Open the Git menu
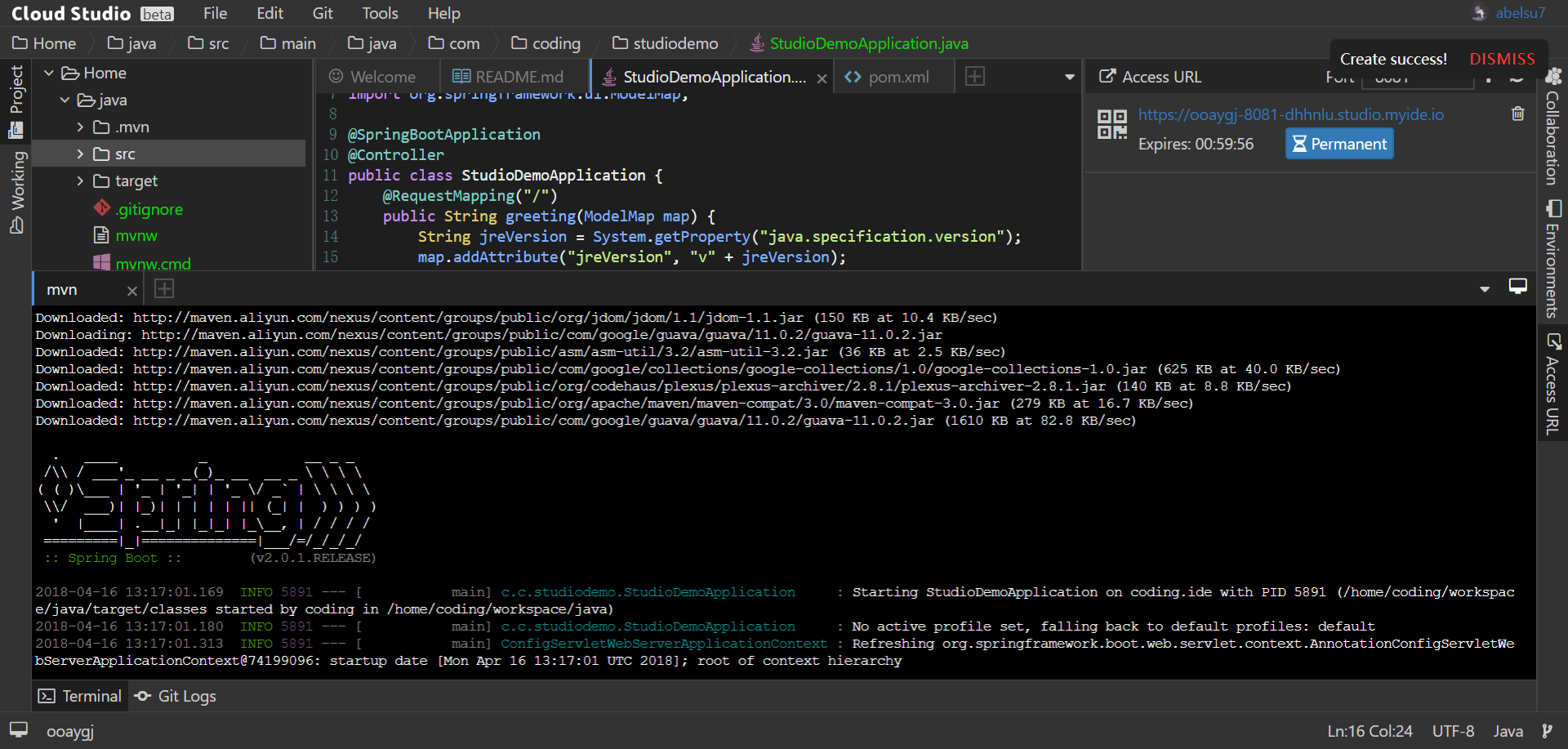1568x749 pixels. [323, 13]
